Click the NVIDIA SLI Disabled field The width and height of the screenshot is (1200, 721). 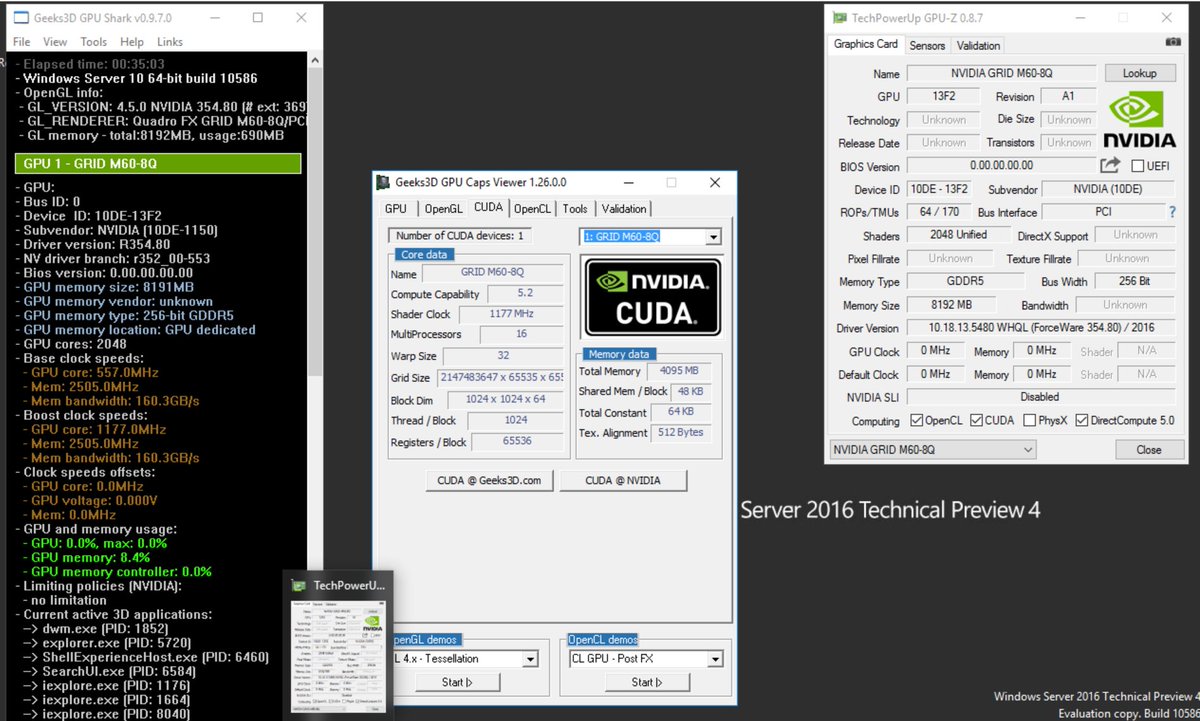[1041, 397]
